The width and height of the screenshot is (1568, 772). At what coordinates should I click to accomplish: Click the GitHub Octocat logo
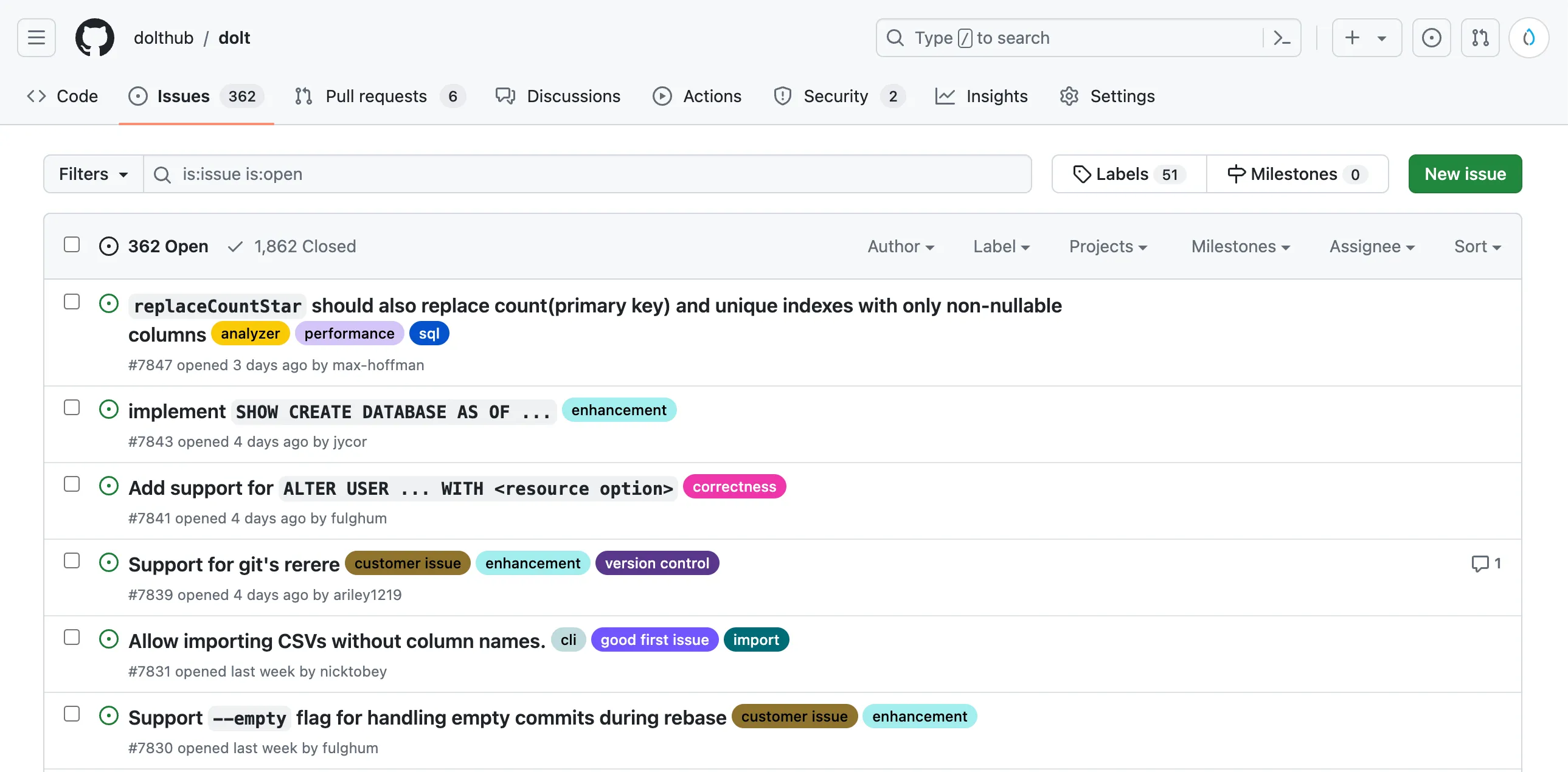[x=94, y=38]
